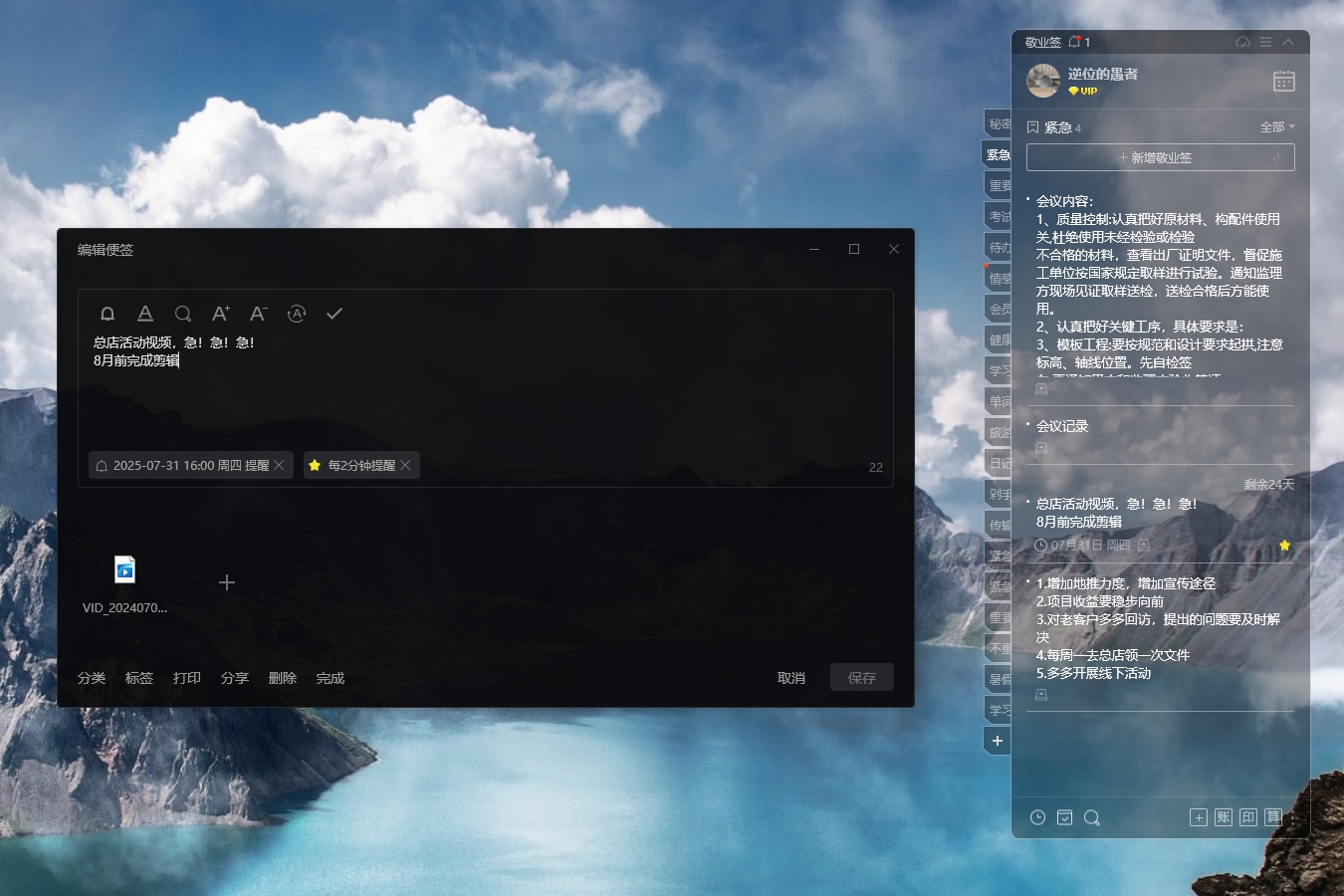This screenshot has width=1344, height=896.
Task: Open the calendar icon beside the username
Action: pyautogui.click(x=1284, y=81)
